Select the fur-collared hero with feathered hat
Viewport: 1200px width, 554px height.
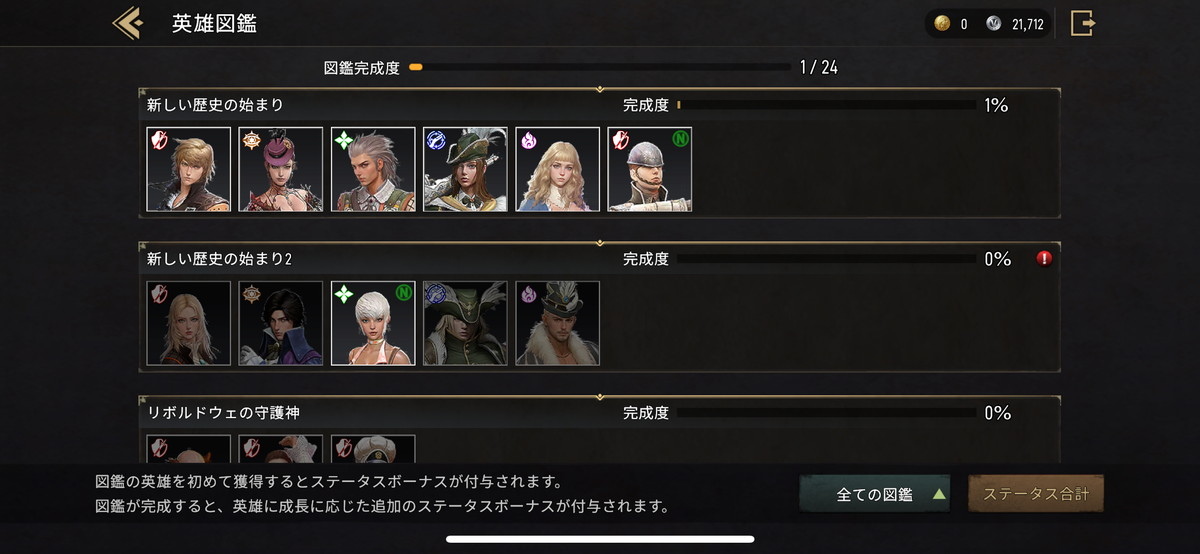pyautogui.click(x=557, y=323)
